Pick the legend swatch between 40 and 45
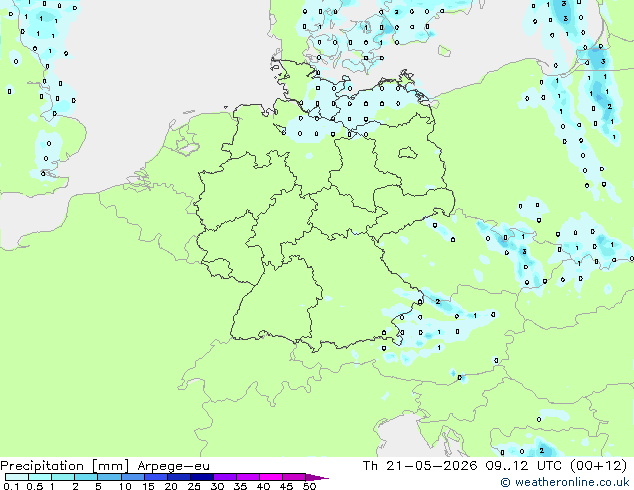The image size is (634, 490). (271, 477)
